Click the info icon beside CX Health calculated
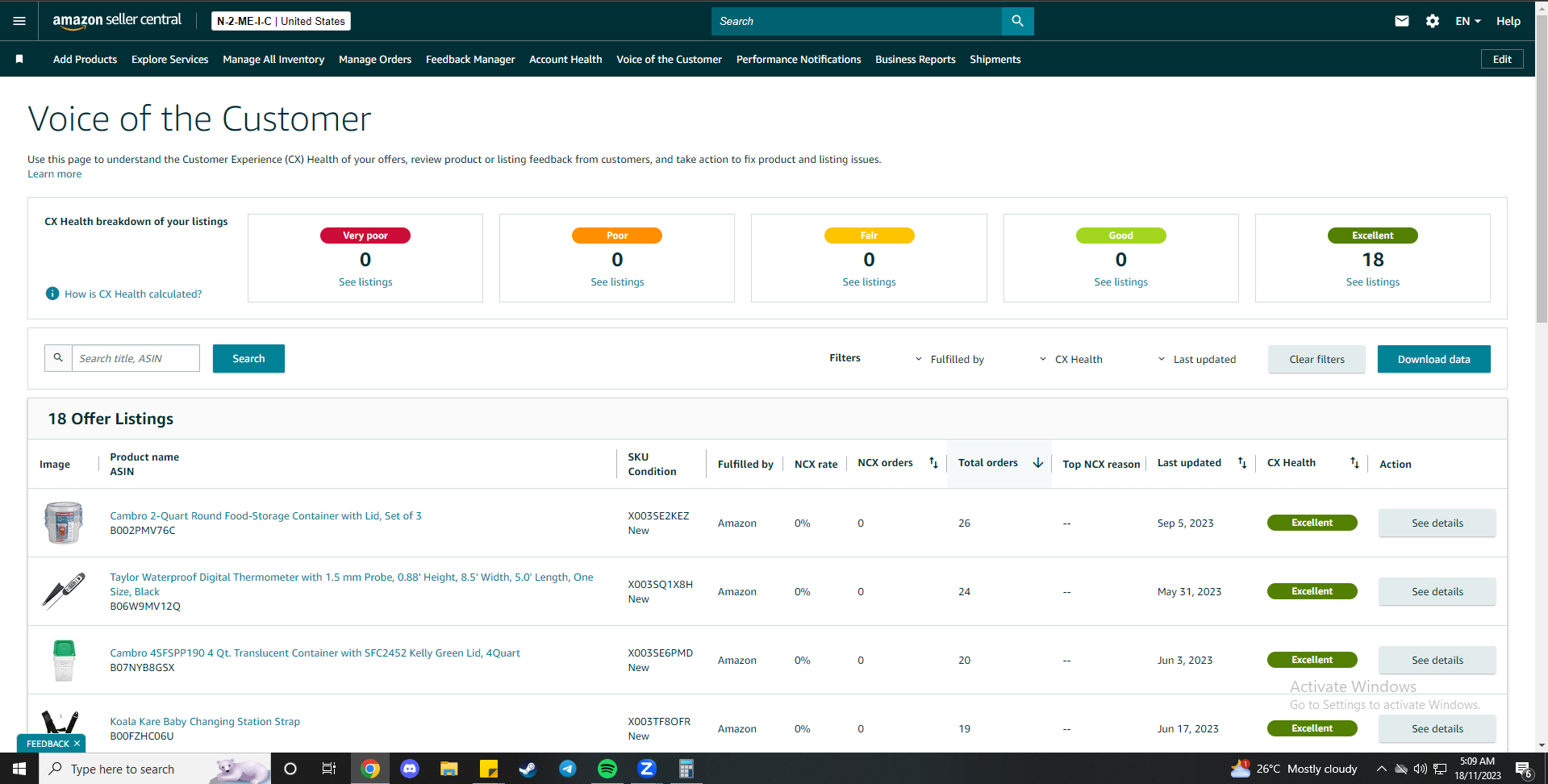1548x784 pixels. click(x=52, y=294)
